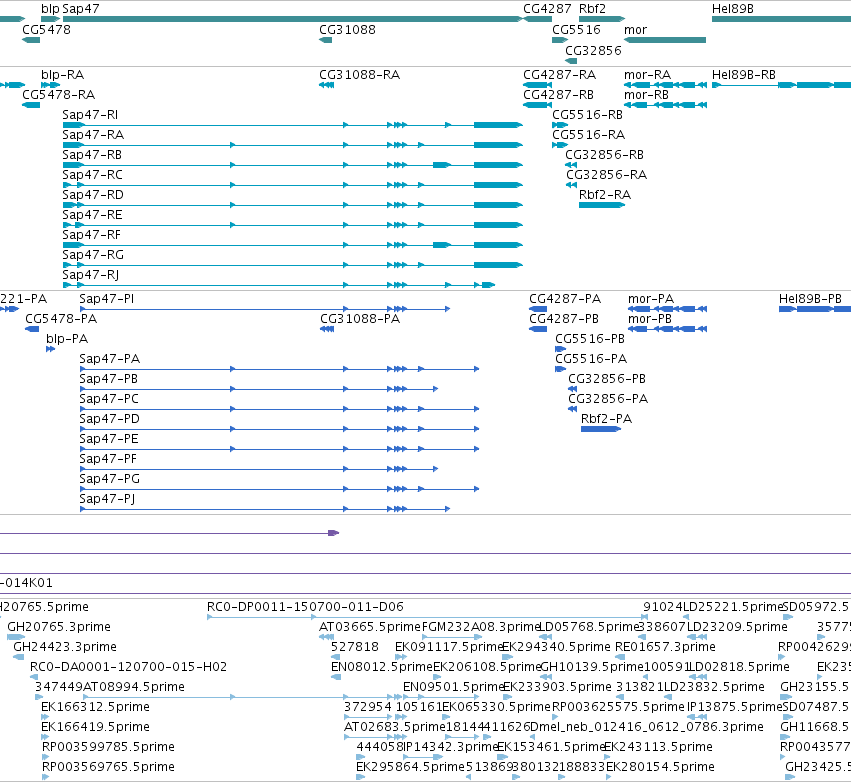851x782 pixels.
Task: Click the CG4287-RB transcript label
Action: [558, 94]
